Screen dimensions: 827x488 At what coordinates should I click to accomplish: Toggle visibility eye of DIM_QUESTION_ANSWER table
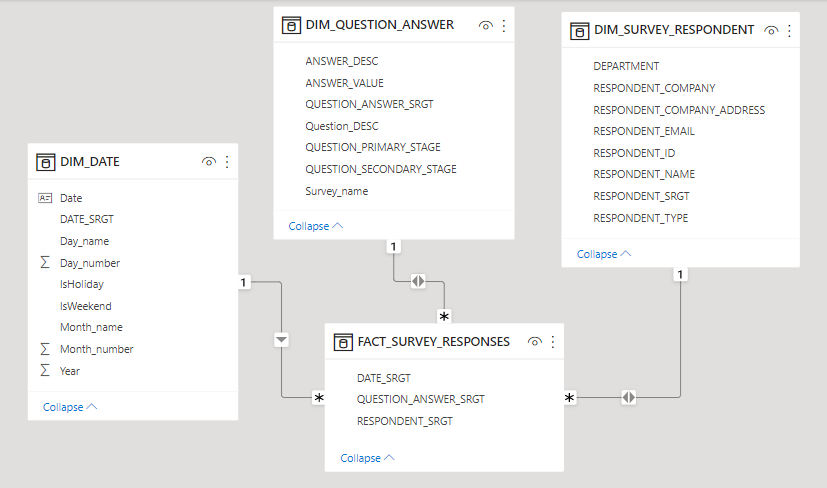[x=485, y=25]
